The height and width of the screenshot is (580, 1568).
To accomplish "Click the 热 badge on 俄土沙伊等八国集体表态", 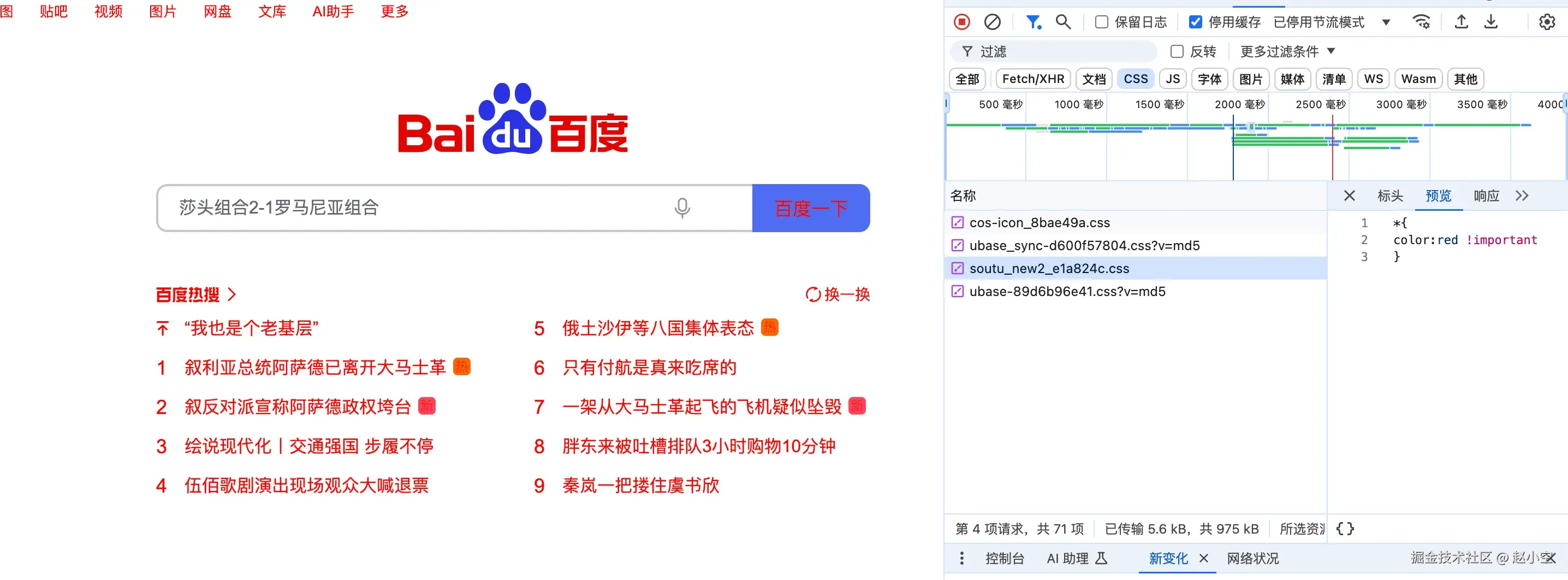I will [770, 328].
